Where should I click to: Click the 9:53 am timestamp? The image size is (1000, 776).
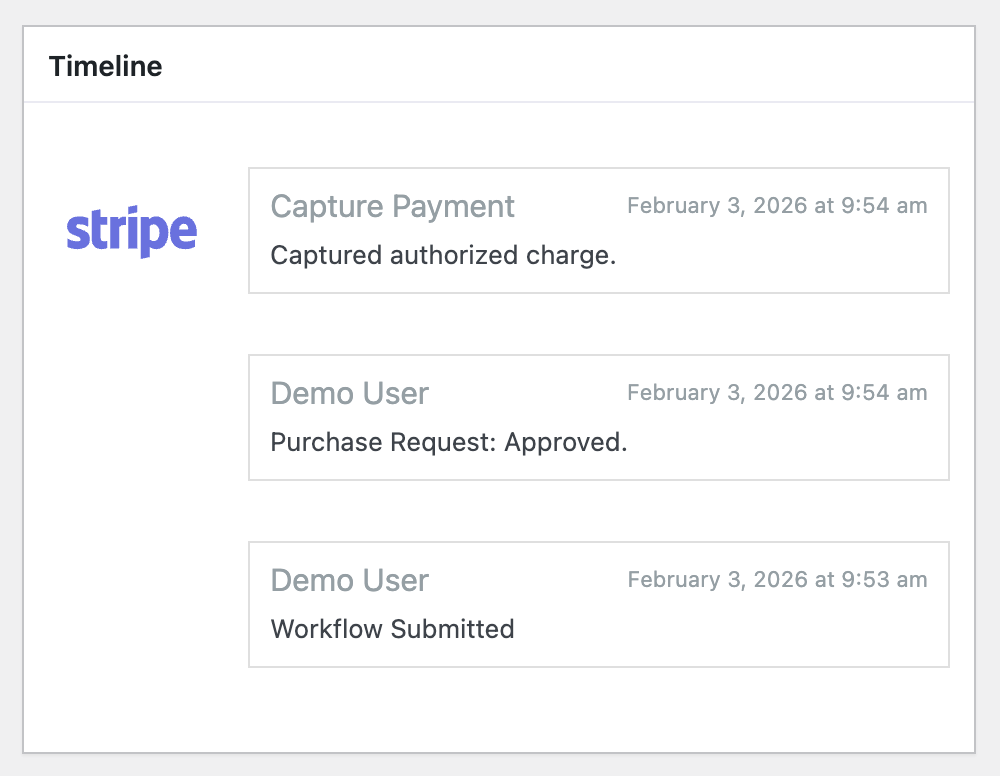click(777, 580)
